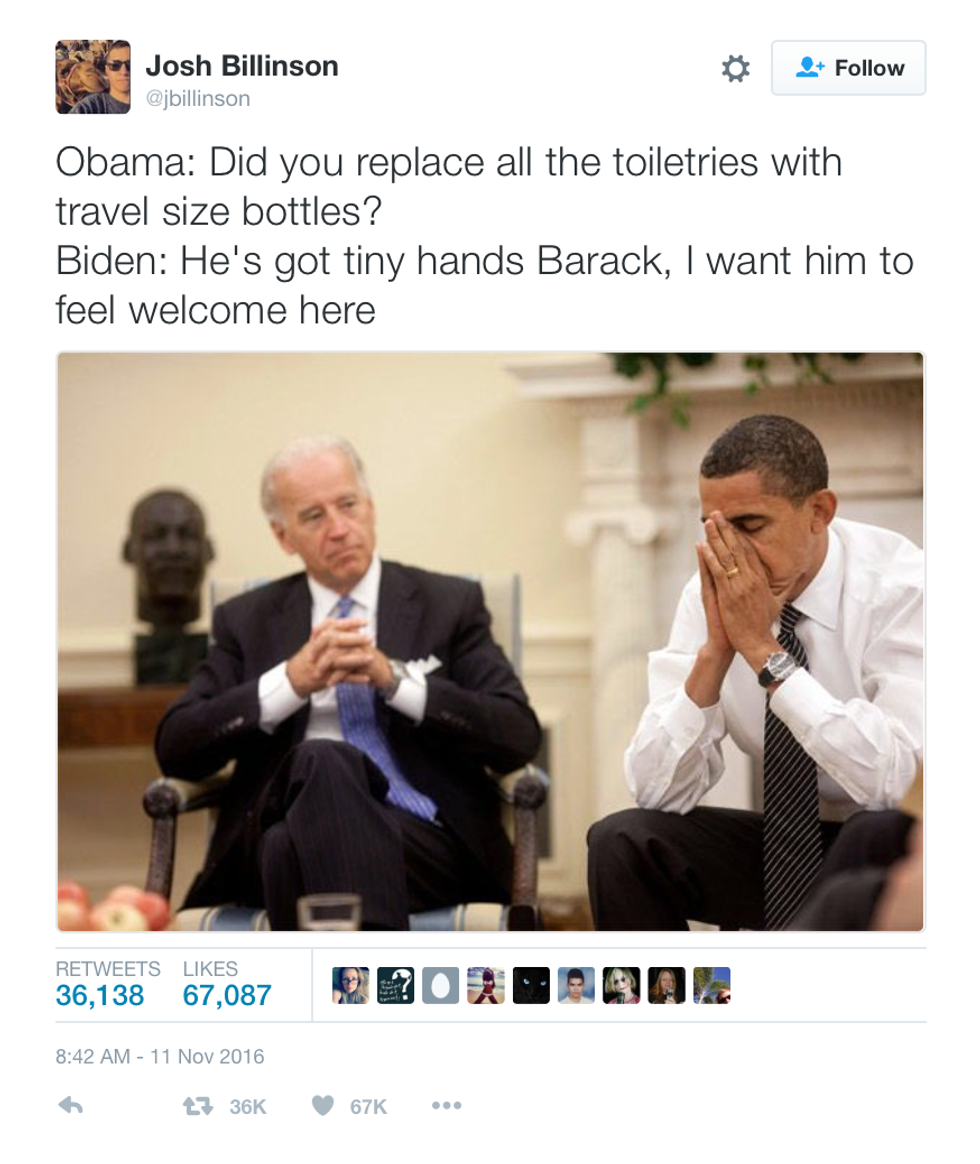Open the default egg liker avatar

[441, 985]
